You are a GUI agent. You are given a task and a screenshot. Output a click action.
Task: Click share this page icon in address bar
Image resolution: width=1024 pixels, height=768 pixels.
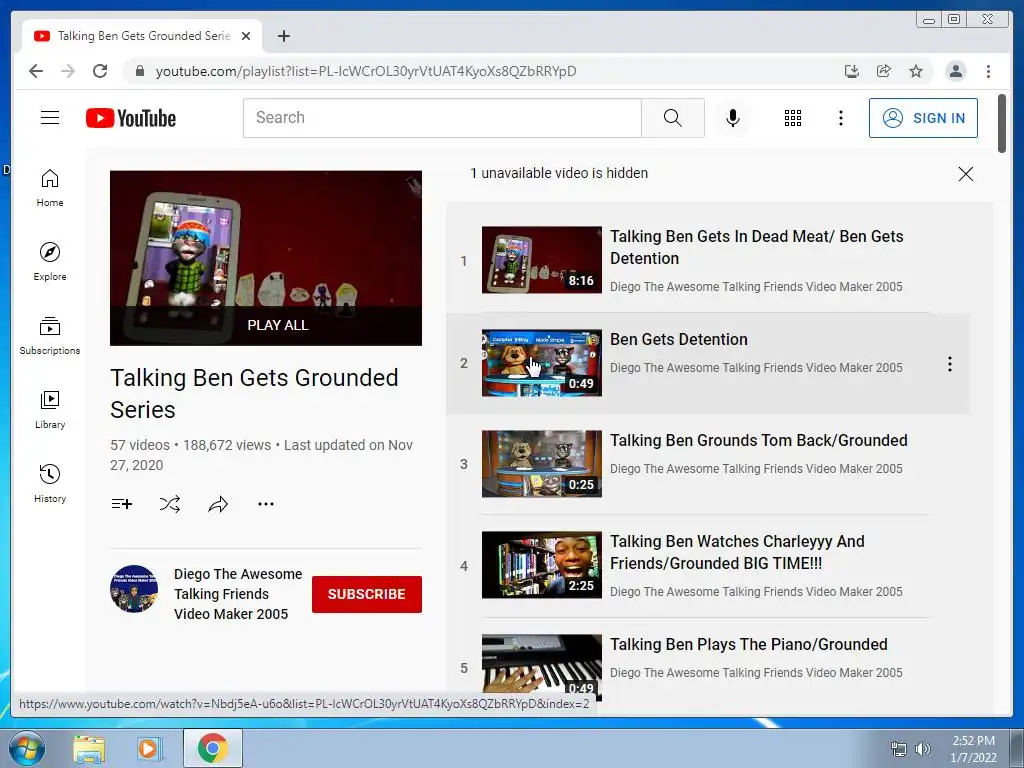click(x=884, y=71)
